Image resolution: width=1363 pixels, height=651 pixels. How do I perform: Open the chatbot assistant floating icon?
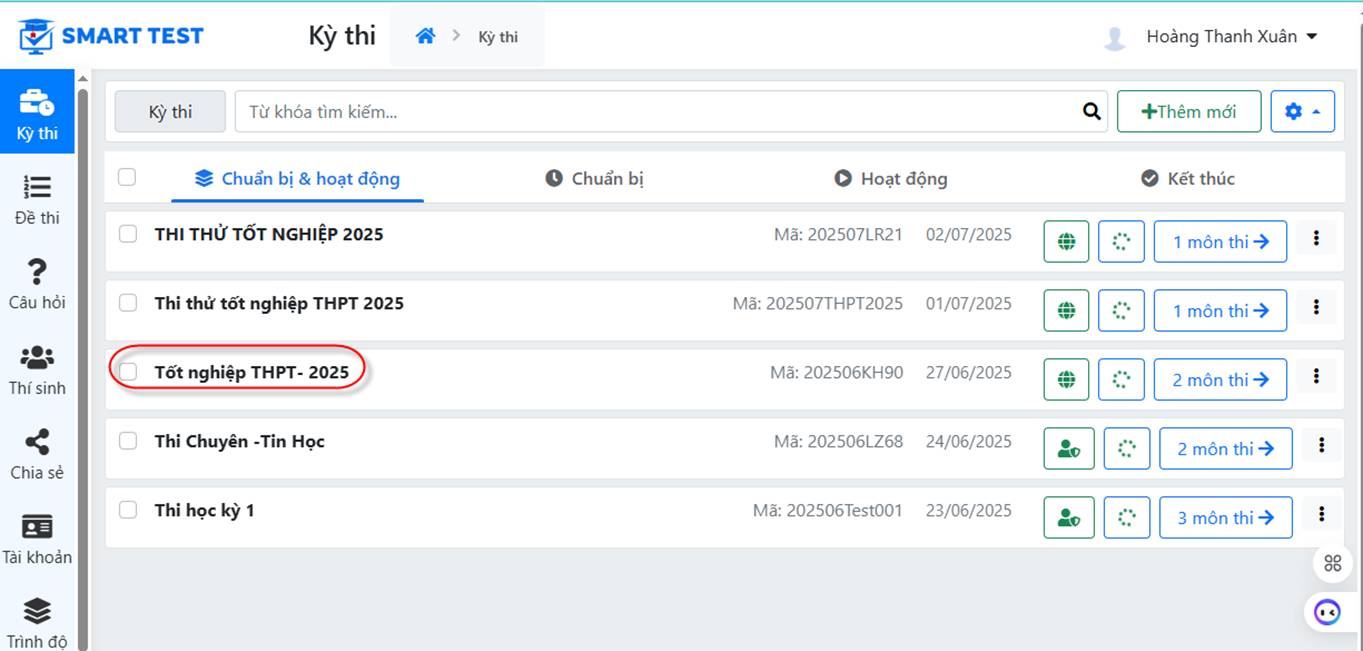pyautogui.click(x=1327, y=611)
